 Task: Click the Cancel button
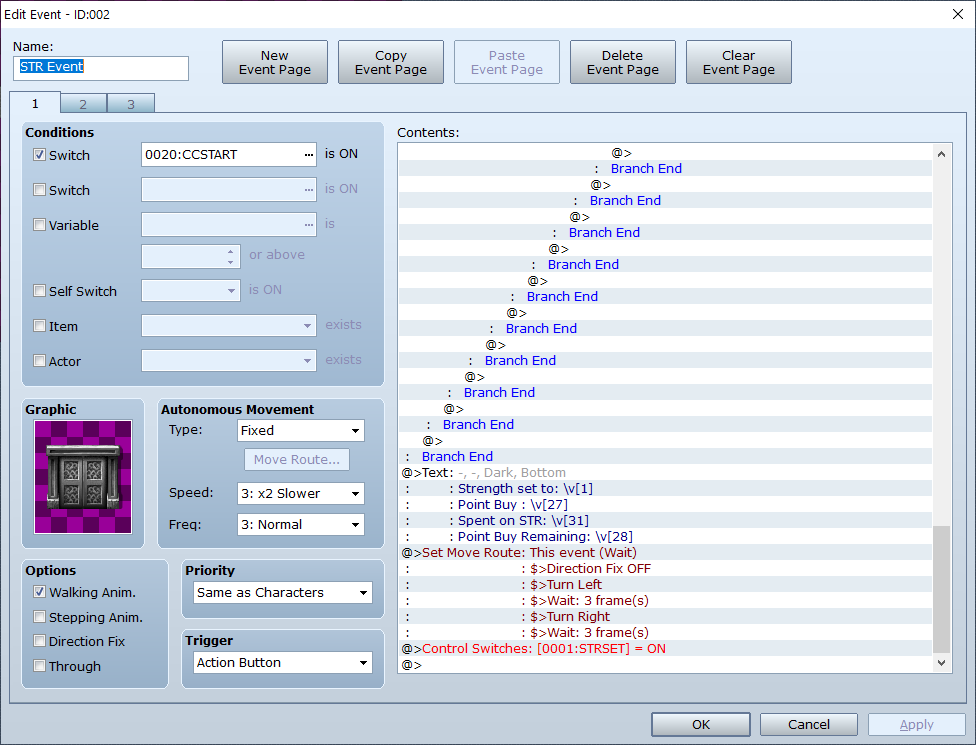[x=809, y=724]
